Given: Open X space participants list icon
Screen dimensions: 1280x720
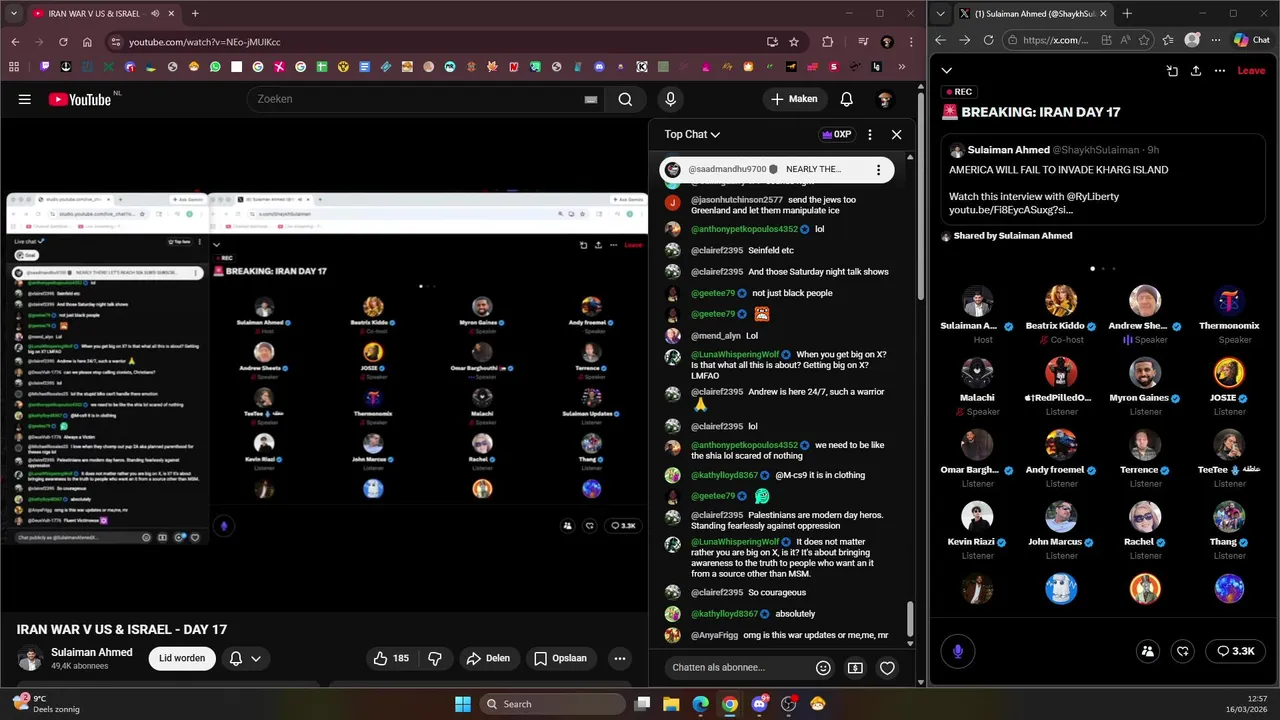Looking at the screenshot, I should (1148, 651).
